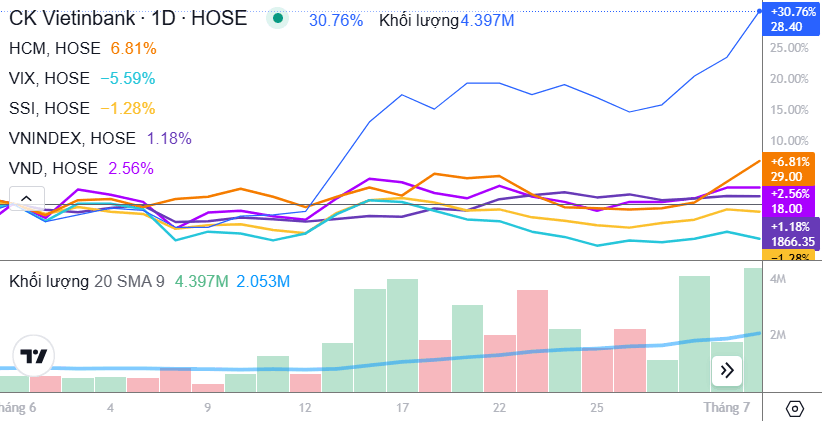
Task: Click the Khối lượng 20 SMA 9 indicator label
Action: click(87, 282)
